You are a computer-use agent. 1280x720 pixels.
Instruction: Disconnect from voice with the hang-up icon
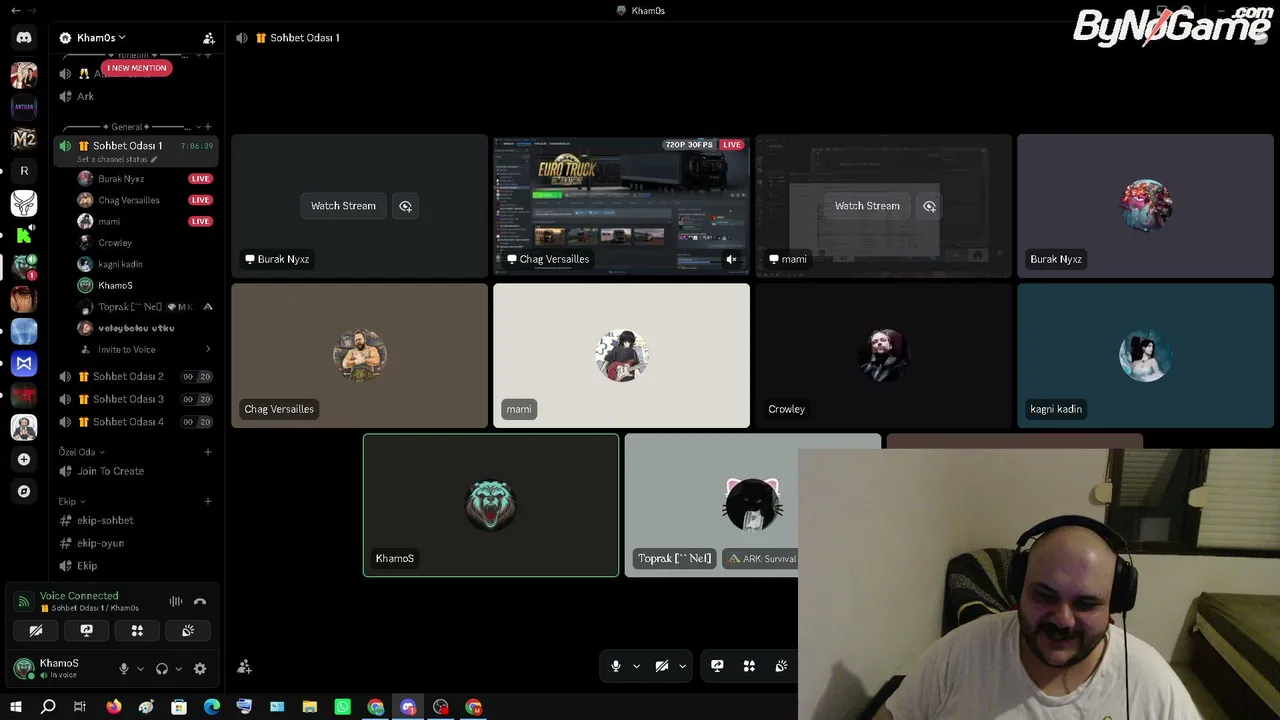click(x=200, y=601)
